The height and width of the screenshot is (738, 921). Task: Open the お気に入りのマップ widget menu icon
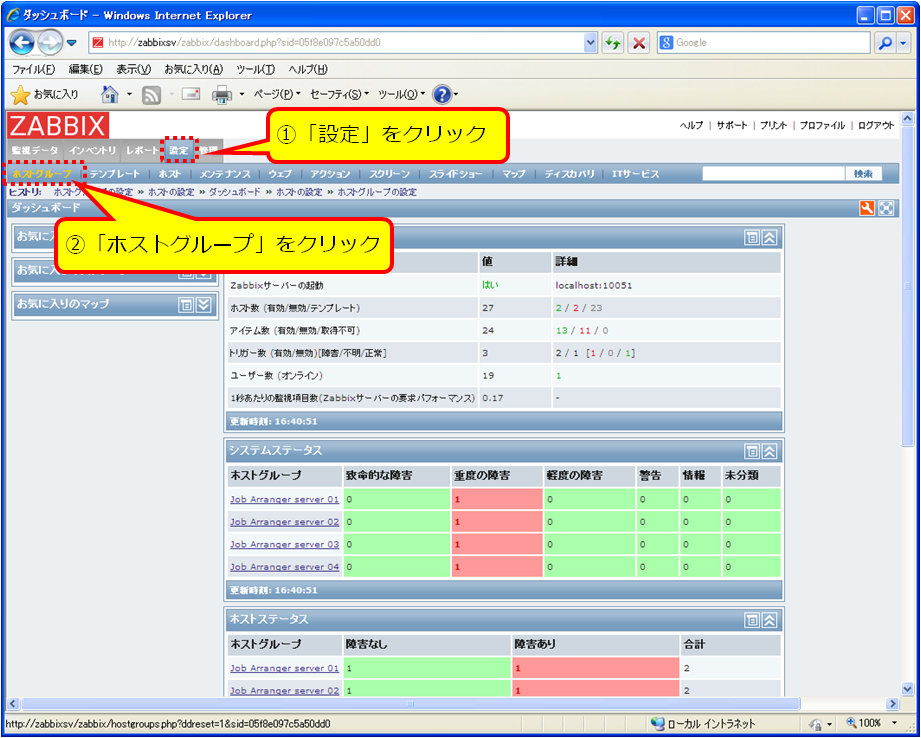click(186, 305)
